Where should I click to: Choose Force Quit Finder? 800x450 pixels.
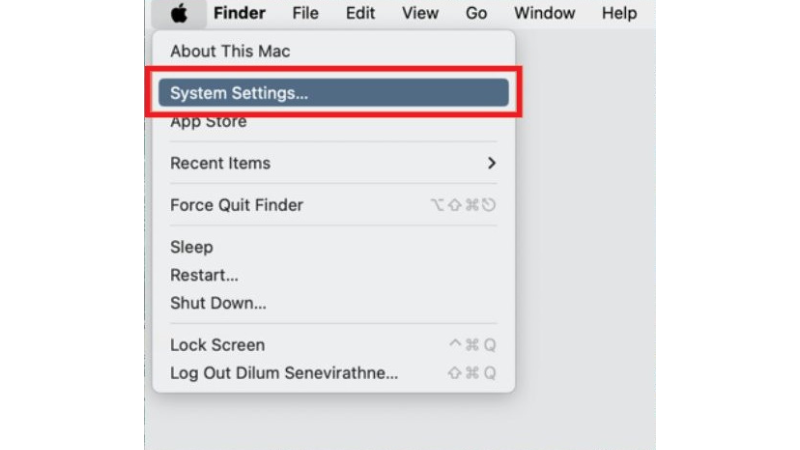coord(236,205)
